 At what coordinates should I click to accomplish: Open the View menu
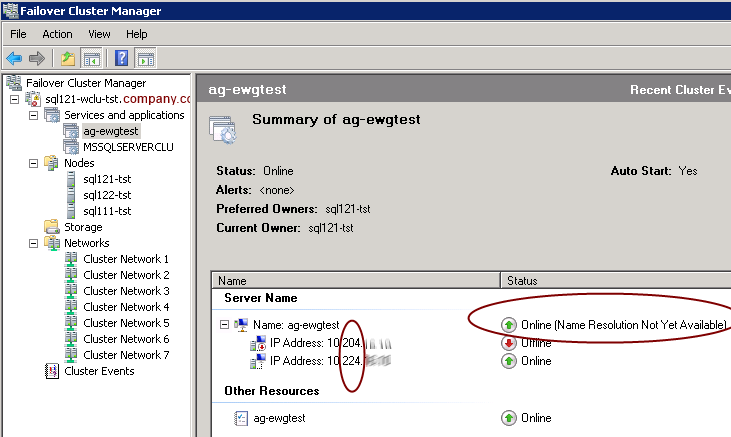point(99,34)
